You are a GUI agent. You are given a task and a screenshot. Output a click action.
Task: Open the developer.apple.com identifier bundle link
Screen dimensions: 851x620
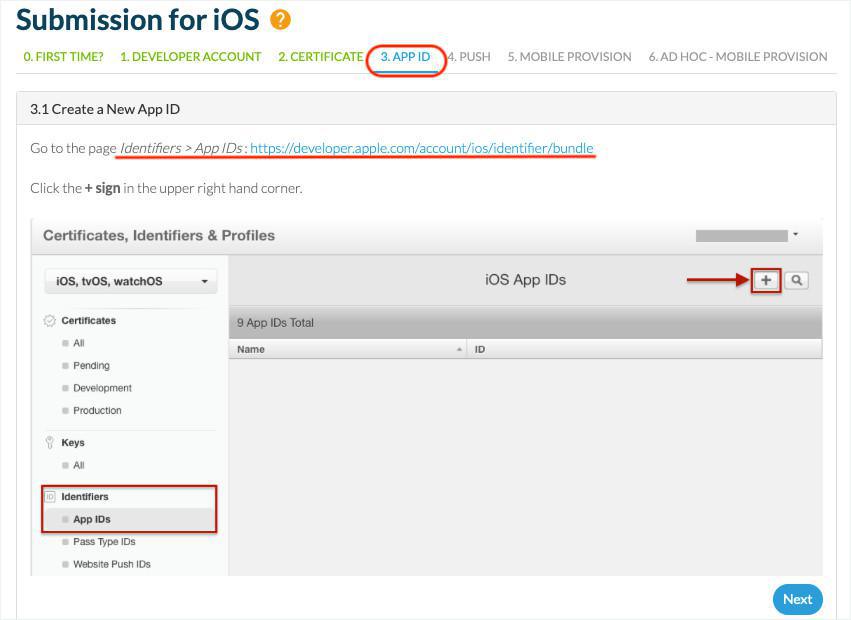click(x=421, y=148)
